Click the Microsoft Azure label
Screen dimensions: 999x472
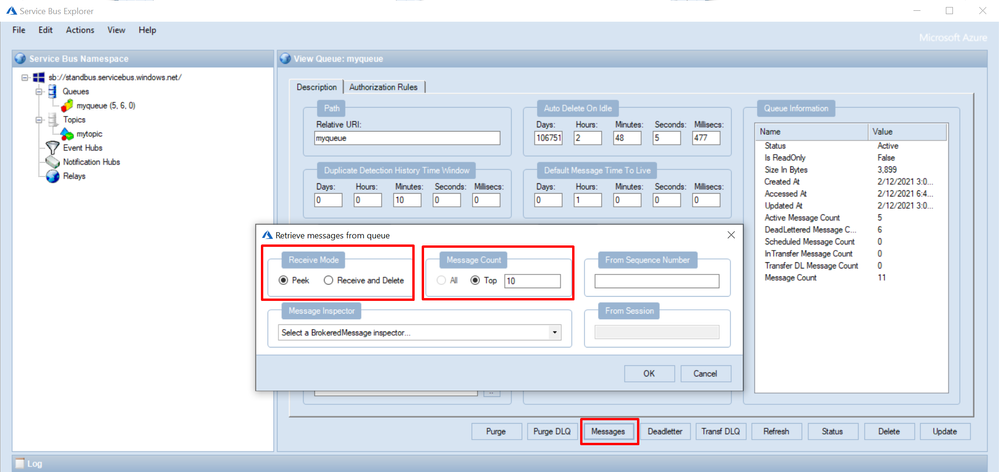coord(953,38)
